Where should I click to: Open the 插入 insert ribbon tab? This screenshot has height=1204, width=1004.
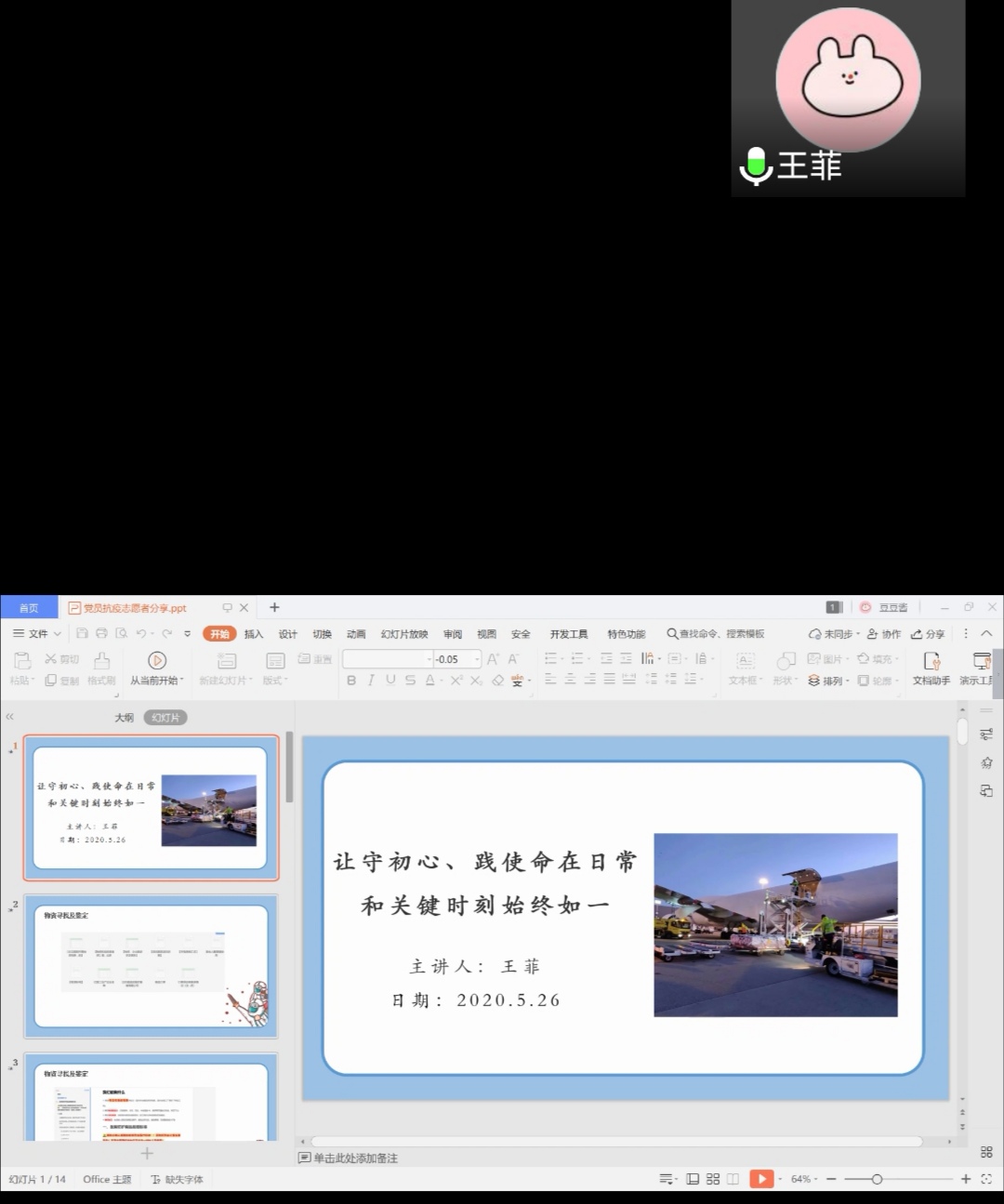click(x=254, y=634)
